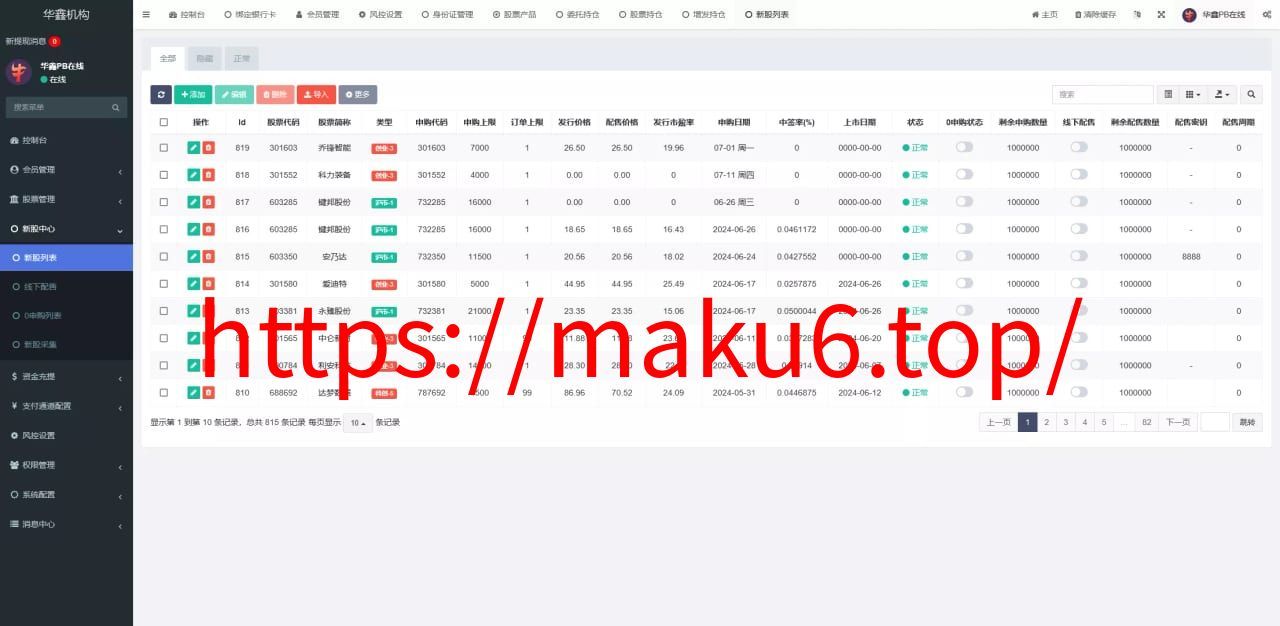The width and height of the screenshot is (1280, 626).
Task: Open the export data dropdown
Action: click(x=1223, y=94)
